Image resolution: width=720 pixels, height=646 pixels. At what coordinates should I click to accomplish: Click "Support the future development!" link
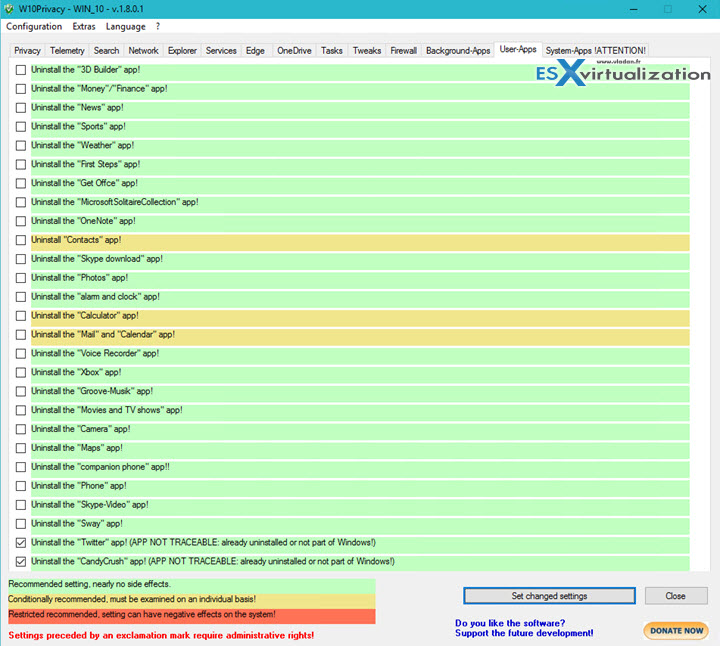point(524,633)
